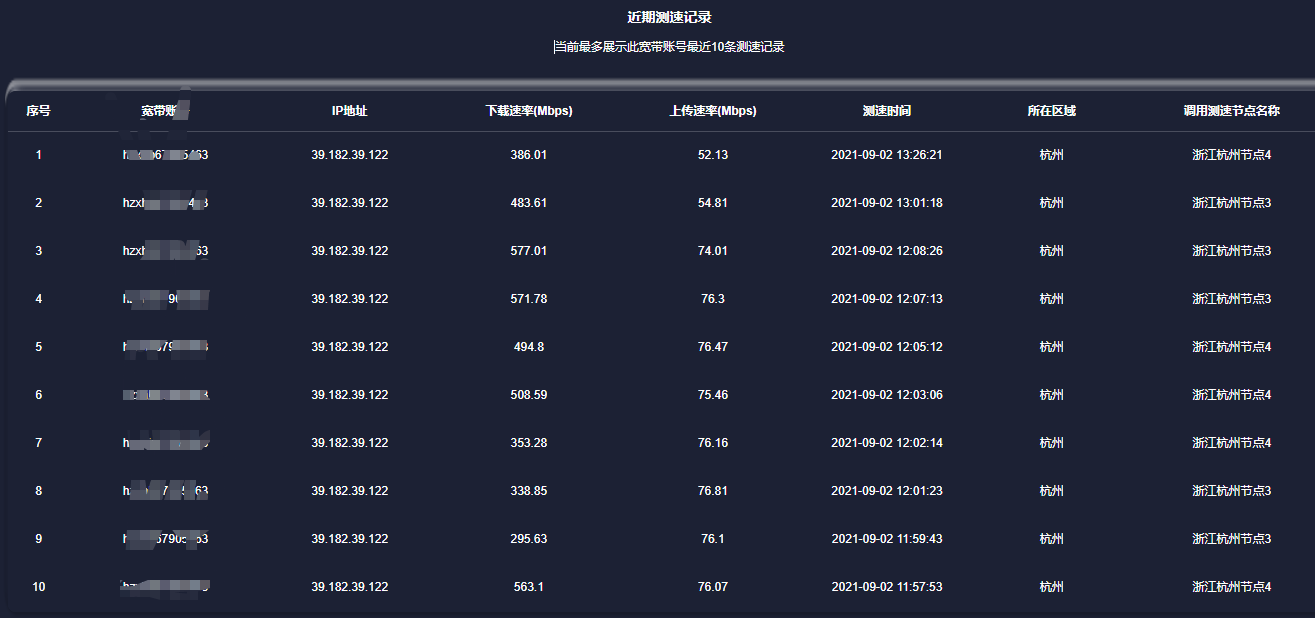Select download speed 386.01

tap(529, 155)
